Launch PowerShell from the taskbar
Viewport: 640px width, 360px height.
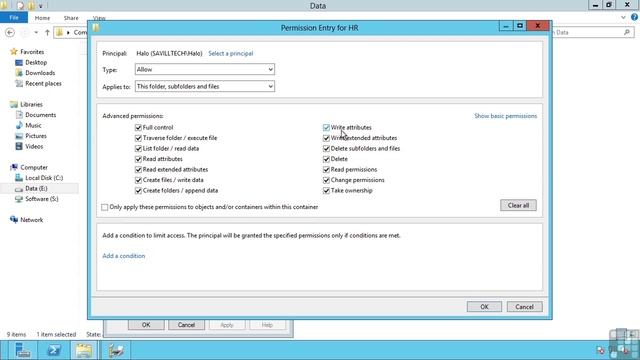53,350
